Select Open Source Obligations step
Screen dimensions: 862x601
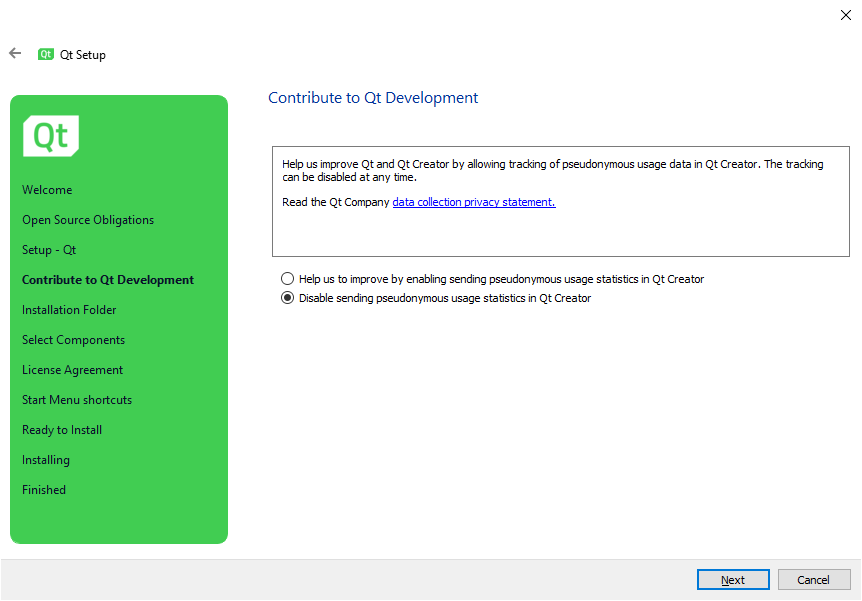click(x=88, y=220)
